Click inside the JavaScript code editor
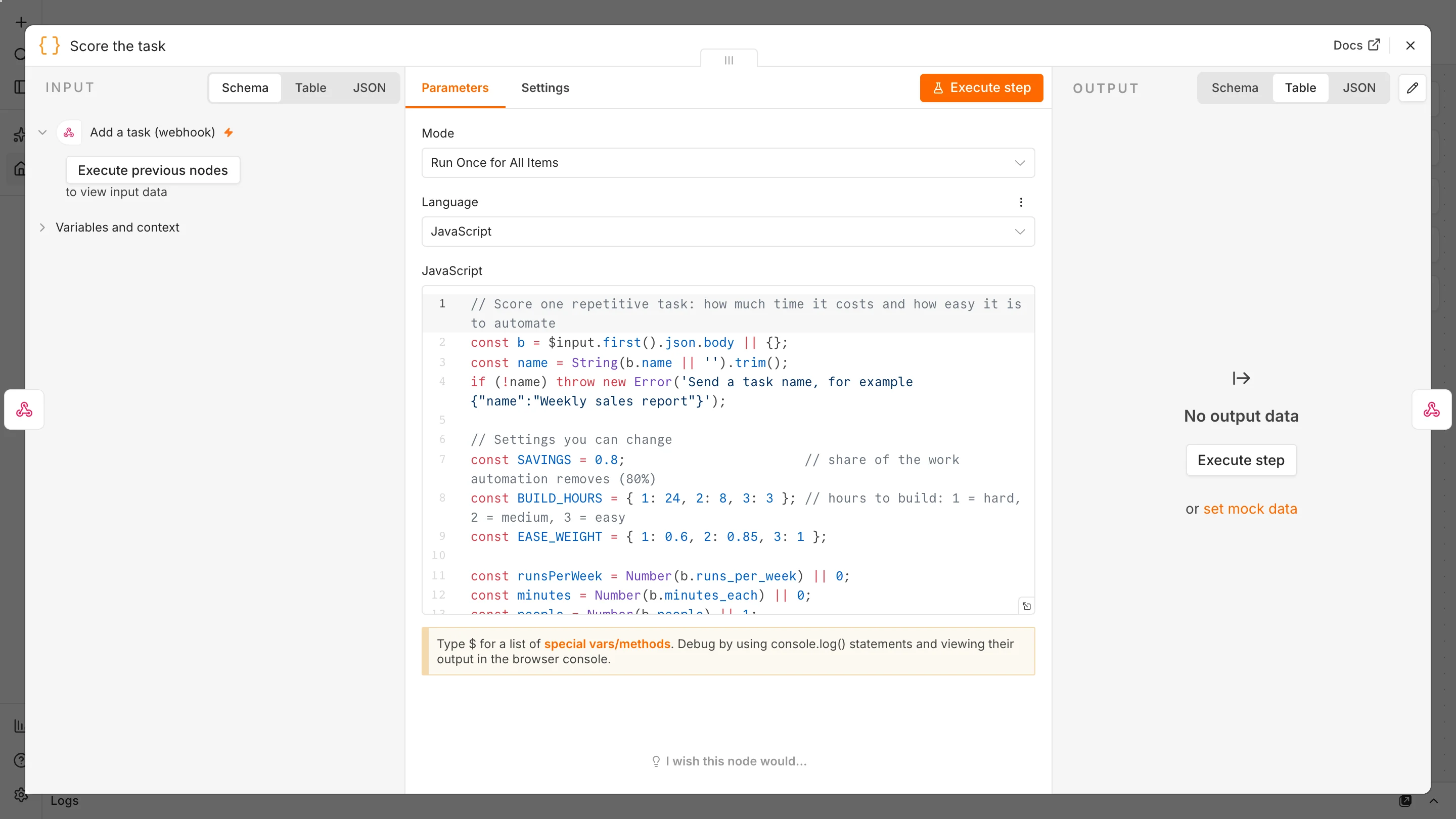Image resolution: width=1456 pixels, height=819 pixels. (728, 450)
